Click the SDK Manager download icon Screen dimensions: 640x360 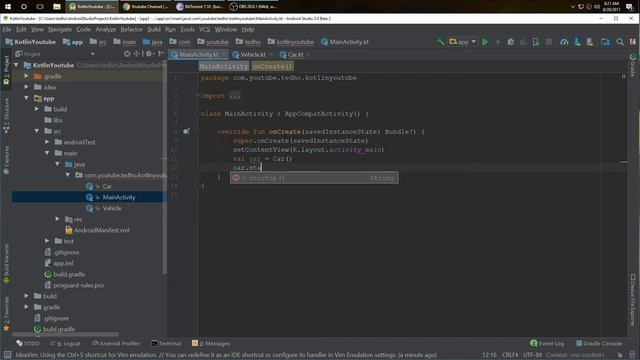point(577,42)
